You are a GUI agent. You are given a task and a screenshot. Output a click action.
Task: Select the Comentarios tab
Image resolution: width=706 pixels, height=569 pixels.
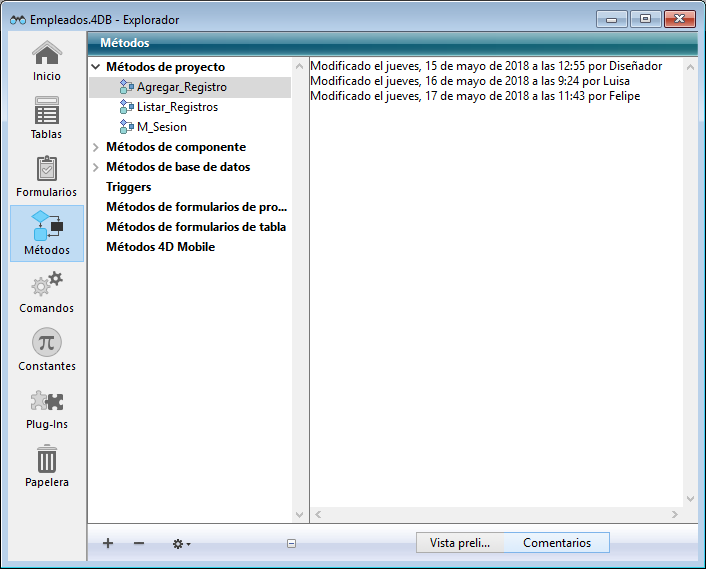coord(556,543)
